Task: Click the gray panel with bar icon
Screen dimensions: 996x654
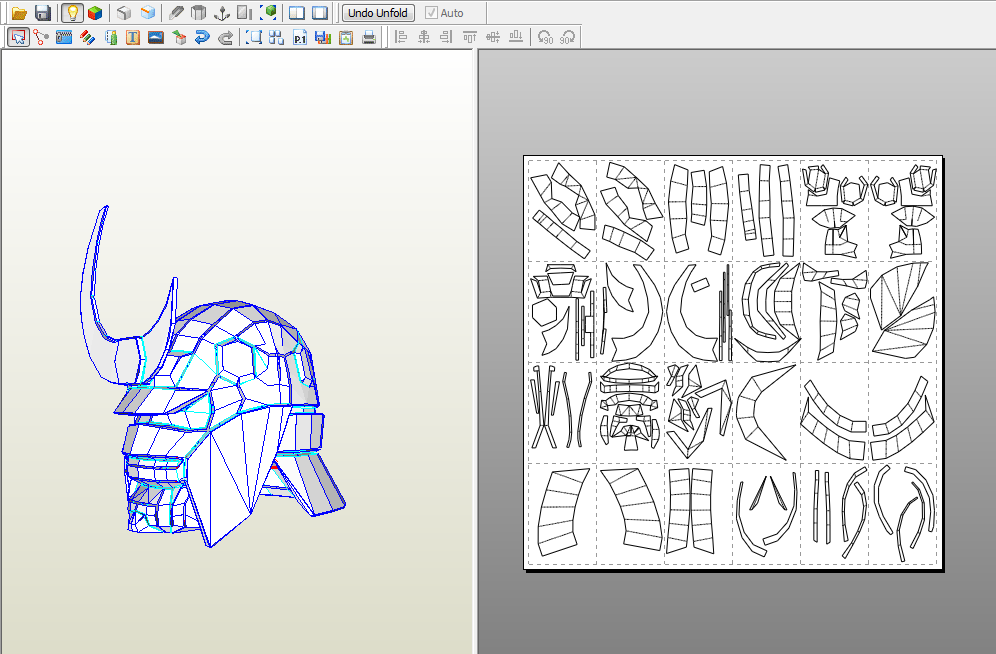Action: 245,13
